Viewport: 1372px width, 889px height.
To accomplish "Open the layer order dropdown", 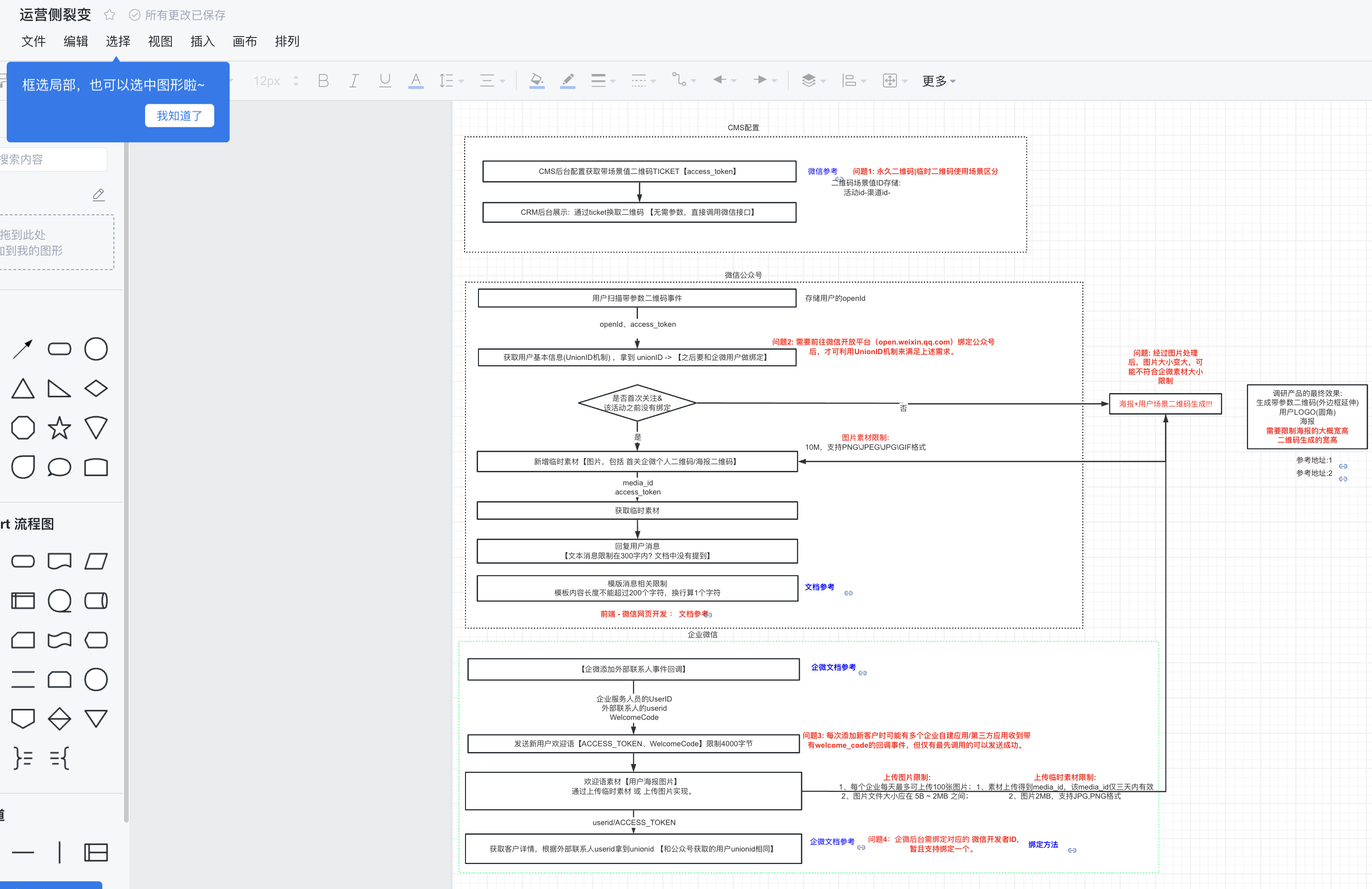I will click(813, 81).
